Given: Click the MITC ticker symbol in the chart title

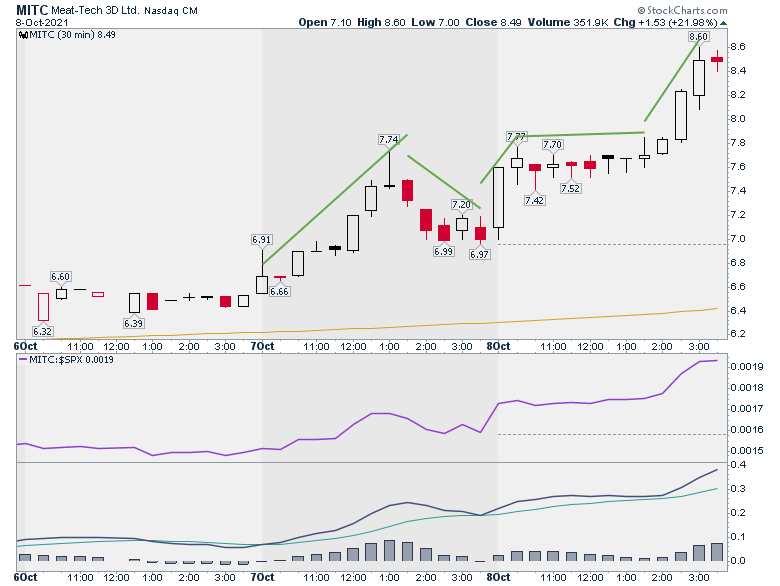Looking at the screenshot, I should click(x=32, y=10).
